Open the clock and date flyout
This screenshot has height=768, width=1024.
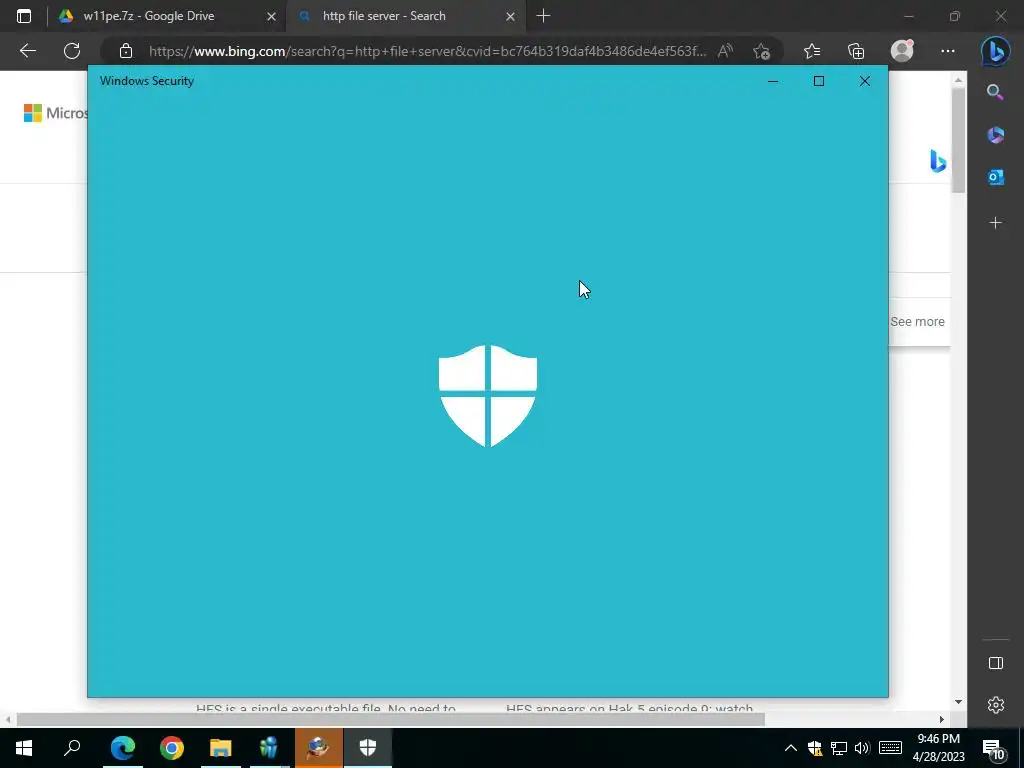[x=938, y=748]
